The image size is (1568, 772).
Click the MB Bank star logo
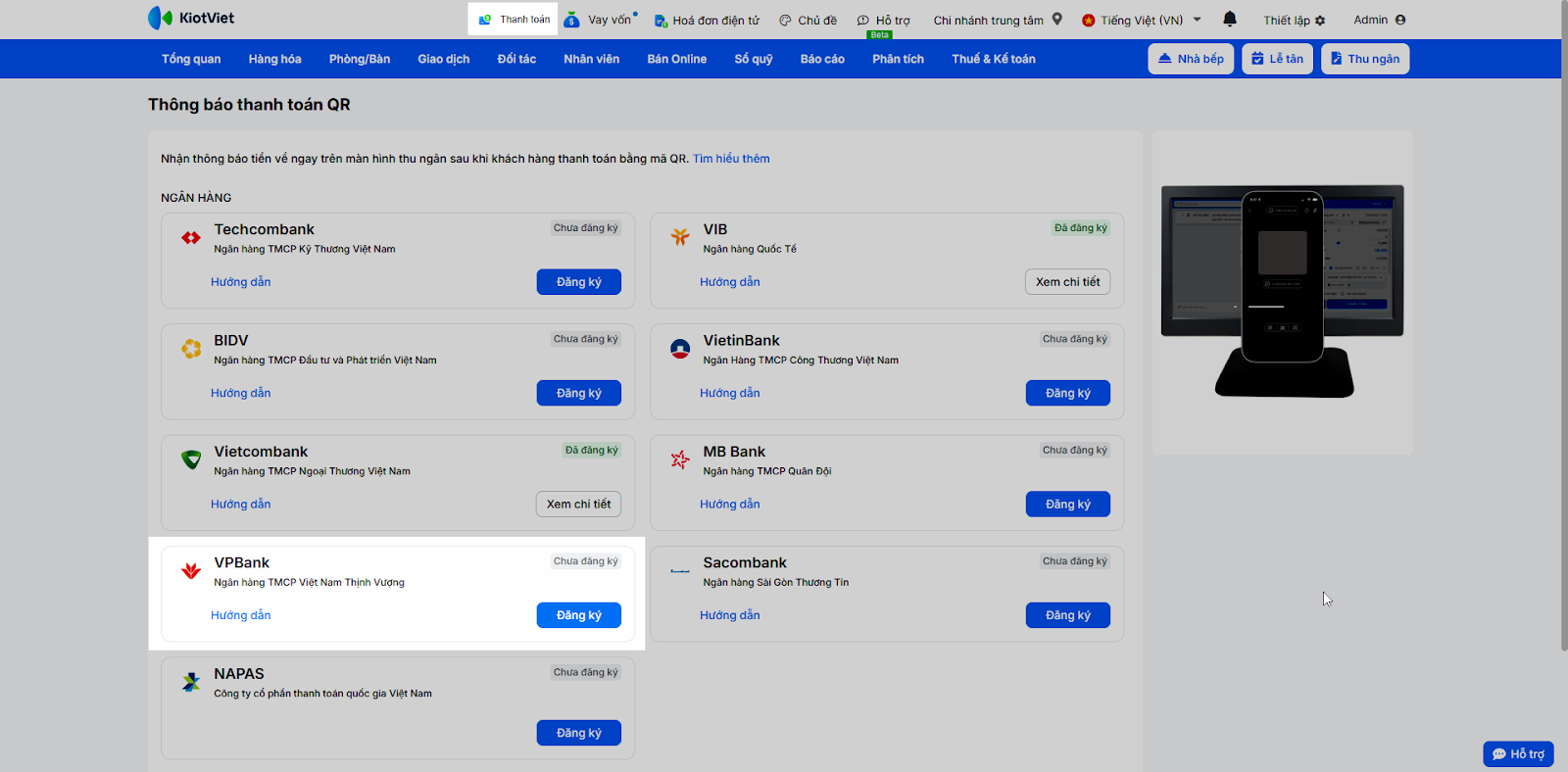680,459
